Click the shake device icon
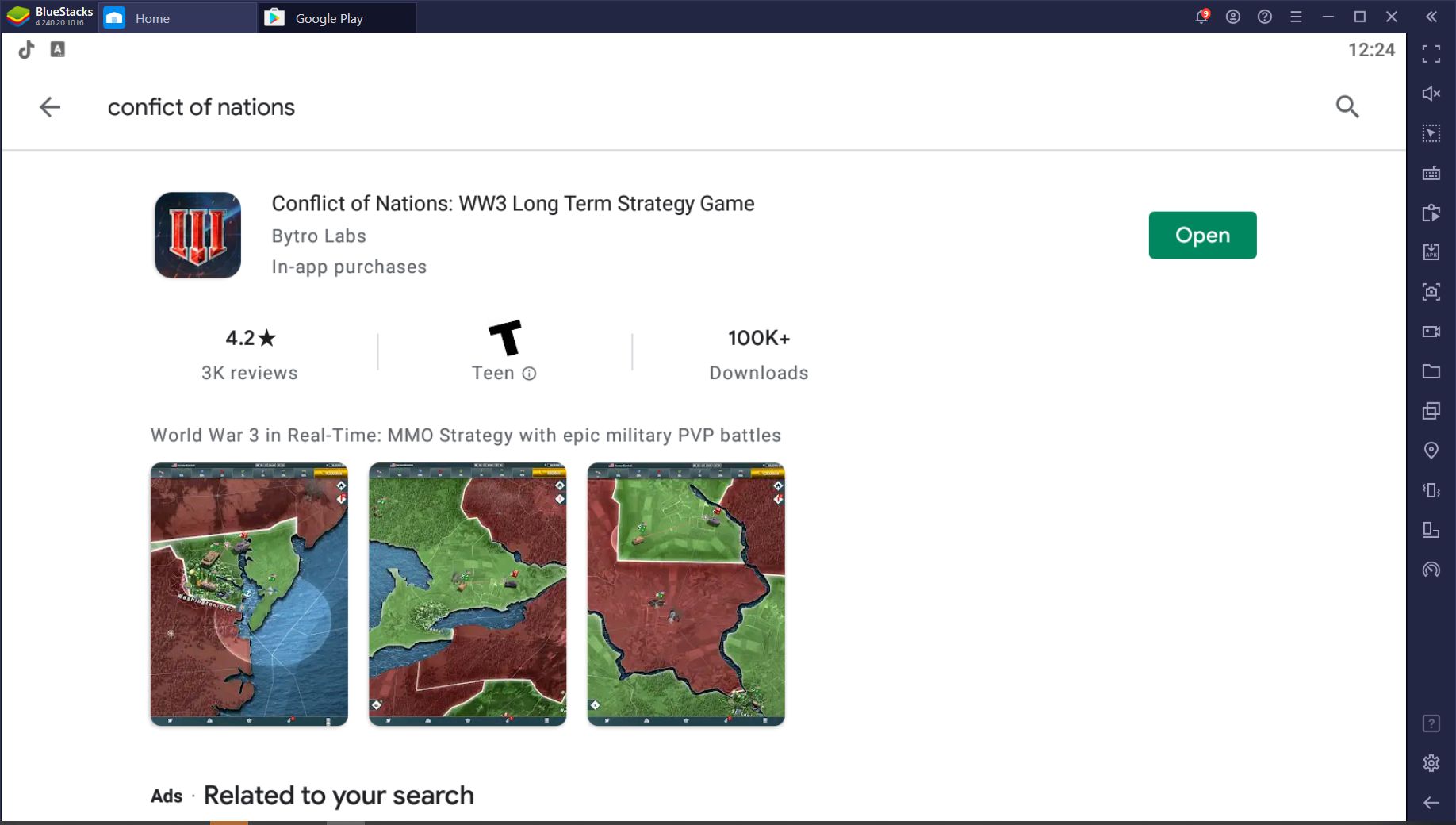The height and width of the screenshot is (825, 1456). [x=1431, y=490]
